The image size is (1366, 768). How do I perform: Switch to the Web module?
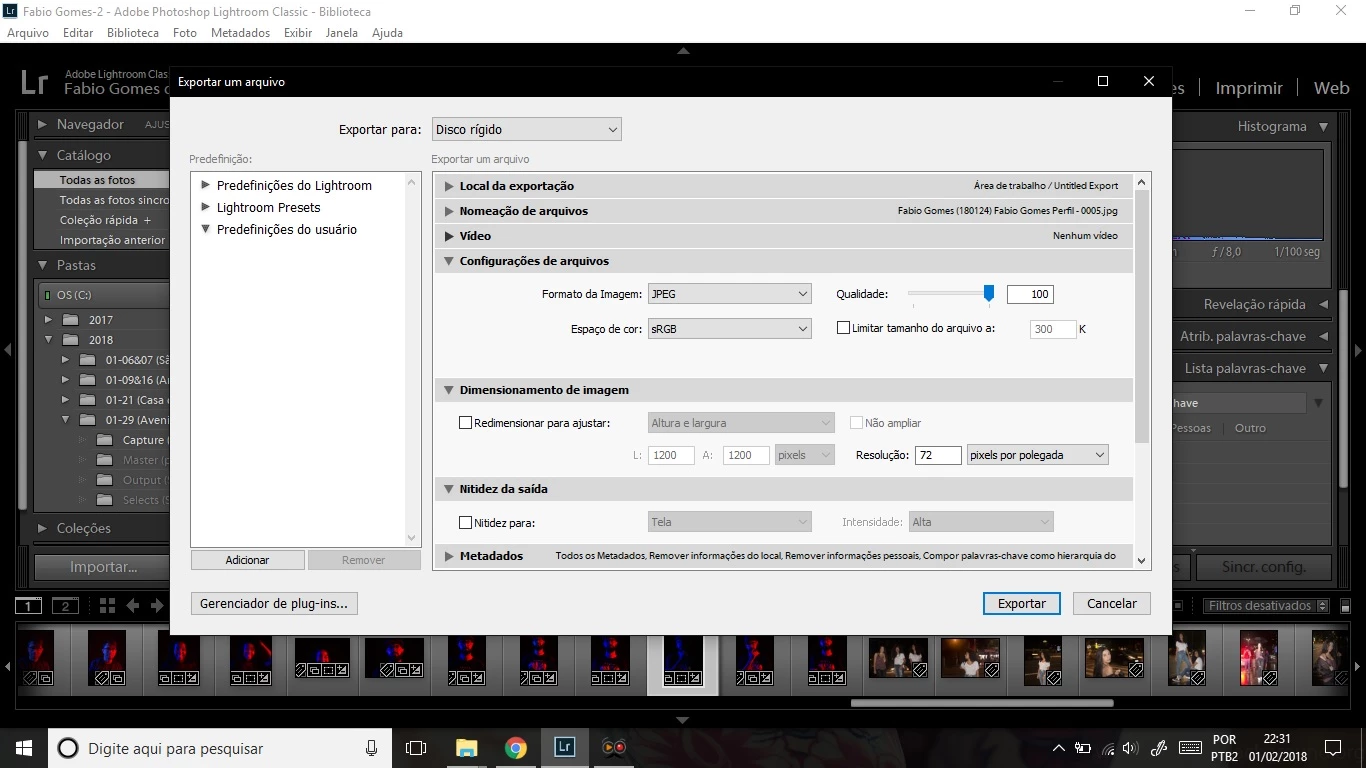(x=1331, y=88)
